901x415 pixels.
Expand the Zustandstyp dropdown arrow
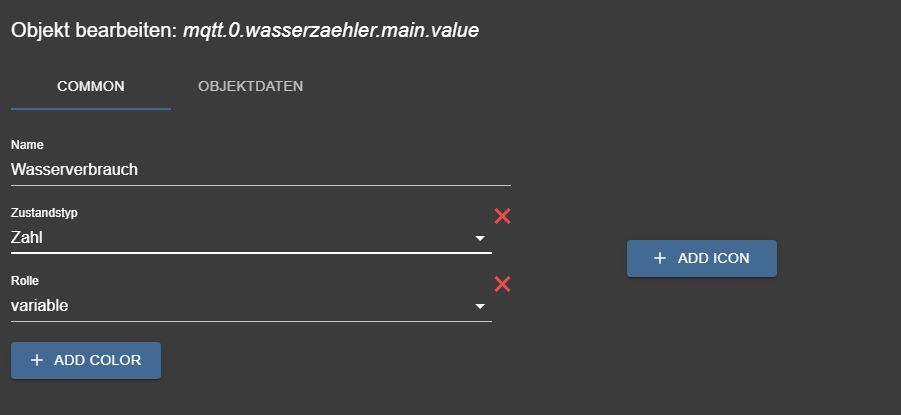tap(480, 238)
